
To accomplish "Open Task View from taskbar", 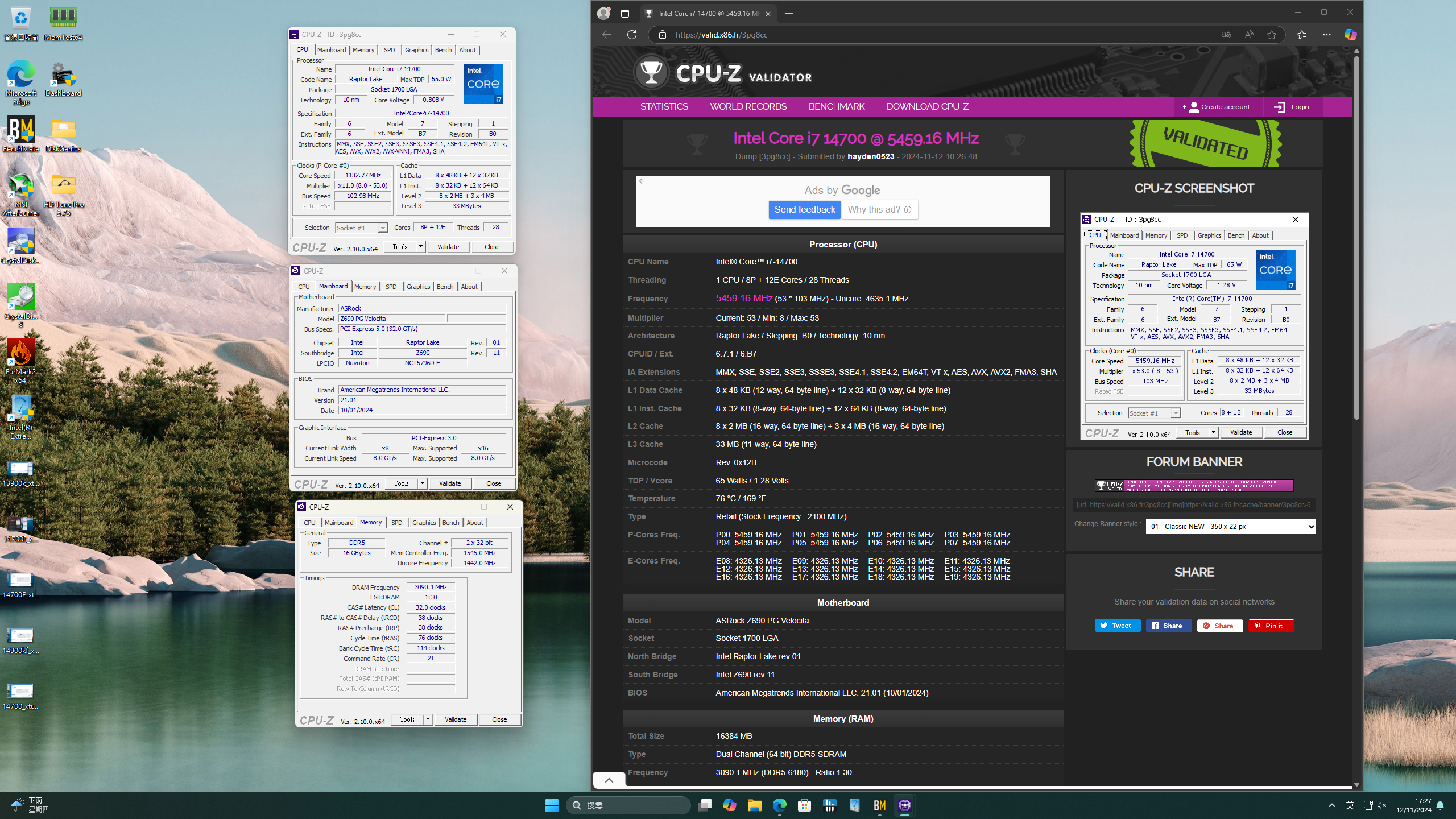I will click(705, 805).
